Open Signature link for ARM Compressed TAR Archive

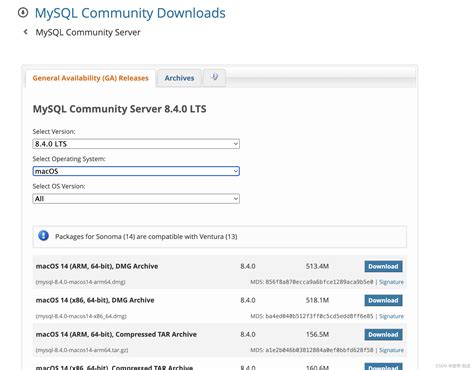(x=391, y=350)
